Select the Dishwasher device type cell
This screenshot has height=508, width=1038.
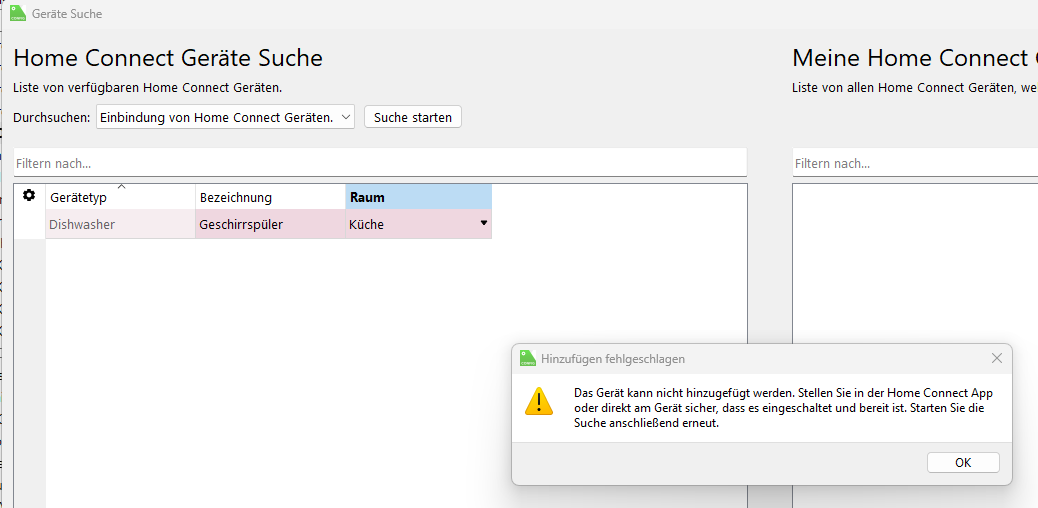[x=120, y=225]
